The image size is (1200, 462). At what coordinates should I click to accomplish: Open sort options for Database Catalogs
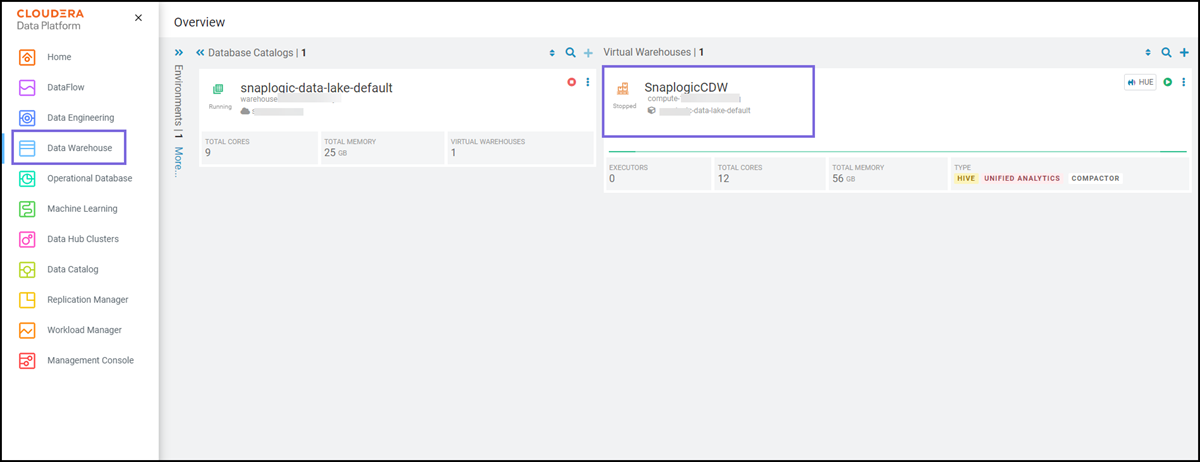tap(552, 53)
